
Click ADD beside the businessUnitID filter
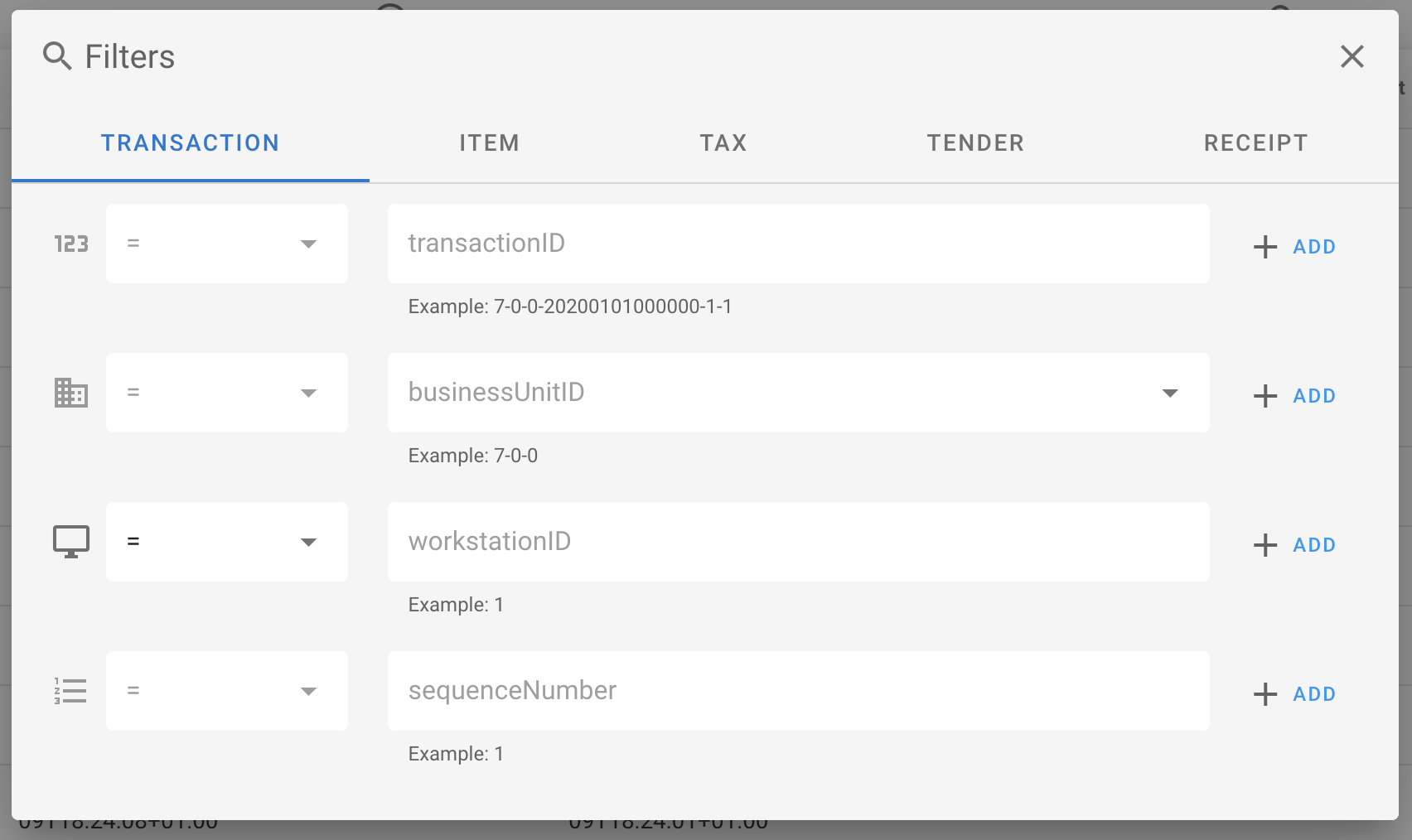click(1314, 395)
